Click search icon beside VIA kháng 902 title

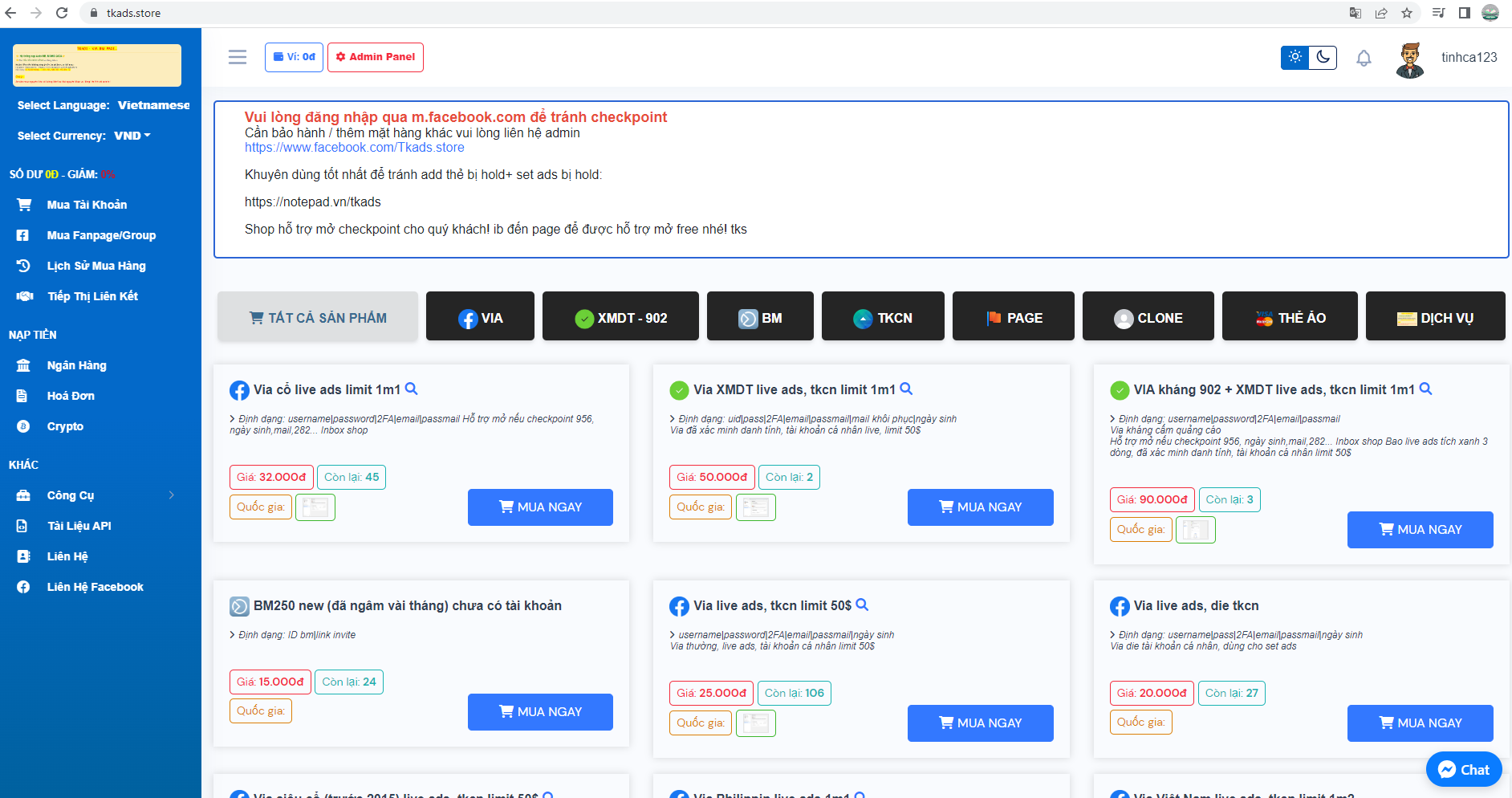(1426, 389)
